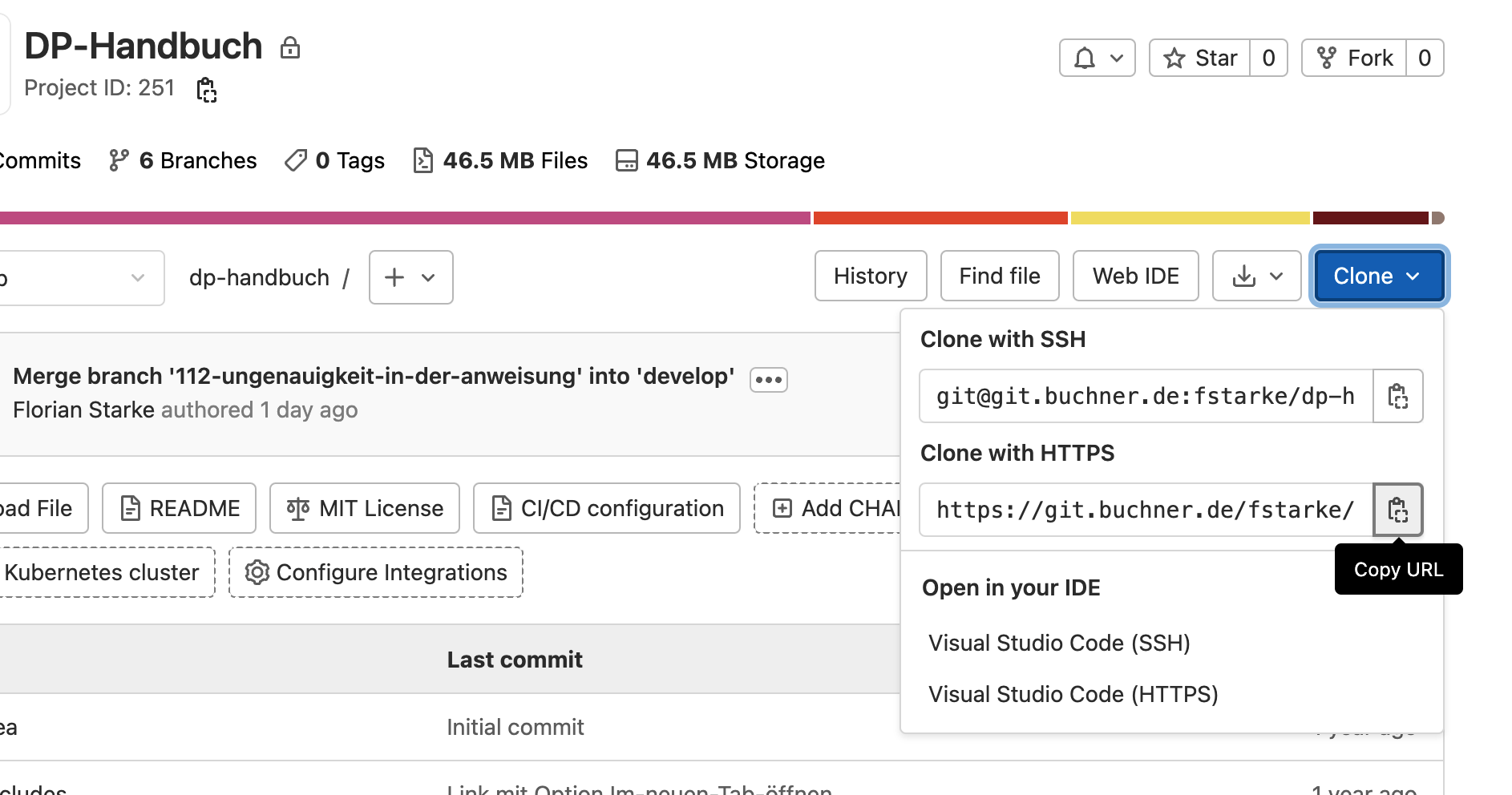Open the CI/CD configuration file

(x=606, y=509)
